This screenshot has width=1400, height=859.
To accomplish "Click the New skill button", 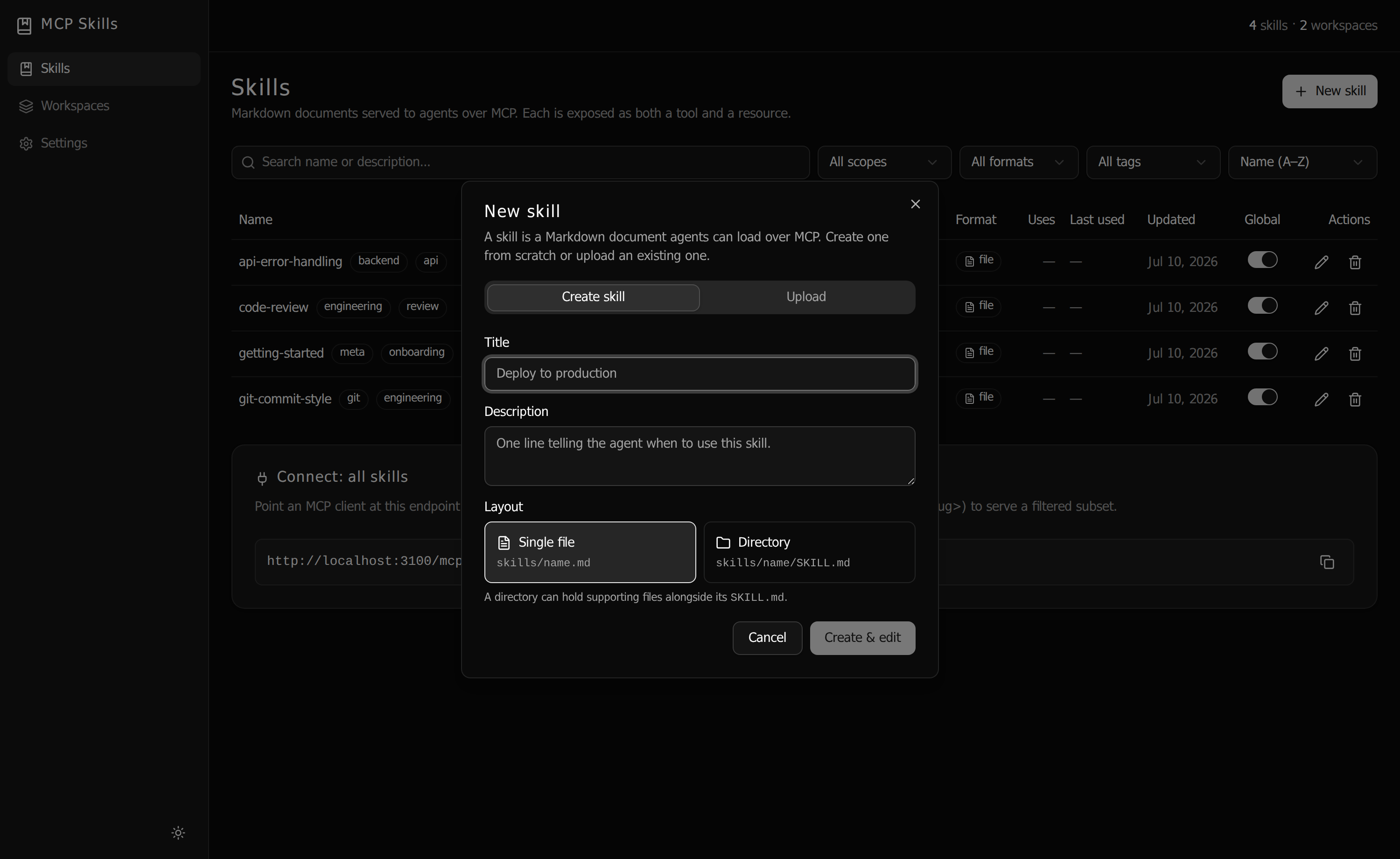I will tap(1330, 91).
